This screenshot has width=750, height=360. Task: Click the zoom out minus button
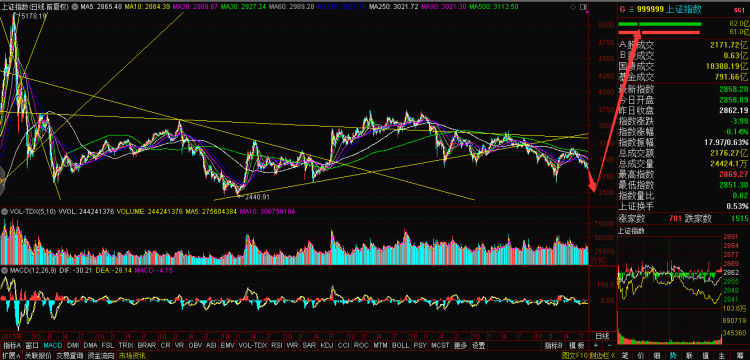(x=609, y=345)
